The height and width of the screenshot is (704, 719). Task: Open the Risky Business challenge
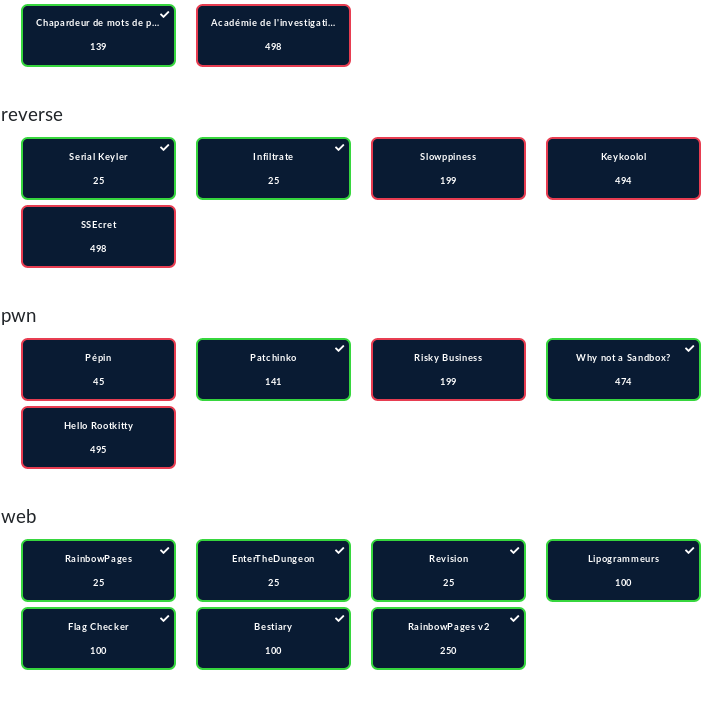(x=448, y=369)
